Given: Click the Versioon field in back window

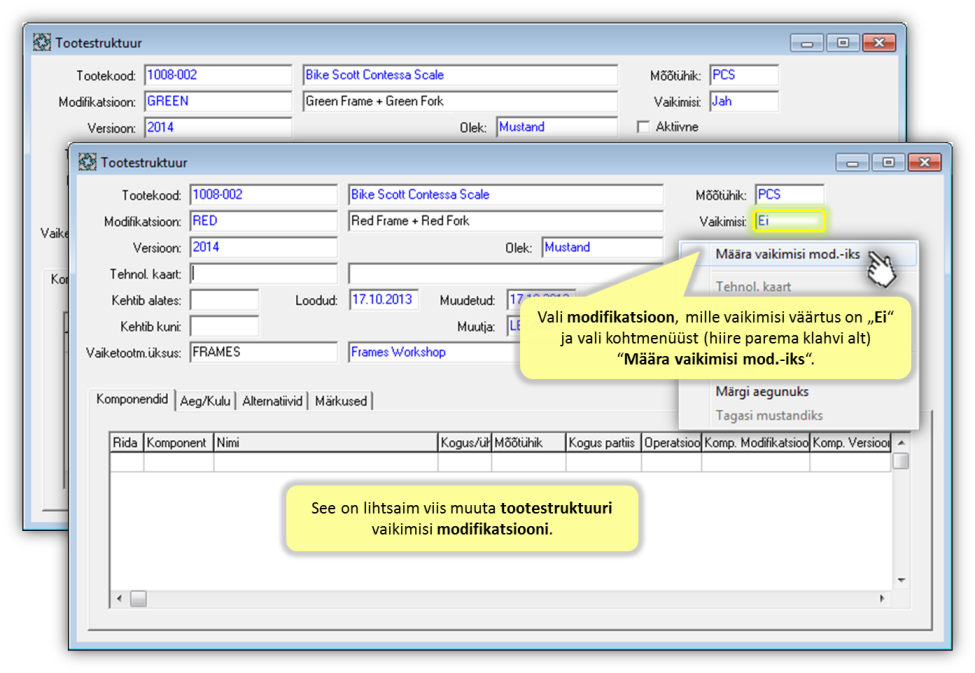Looking at the screenshot, I should 218,128.
